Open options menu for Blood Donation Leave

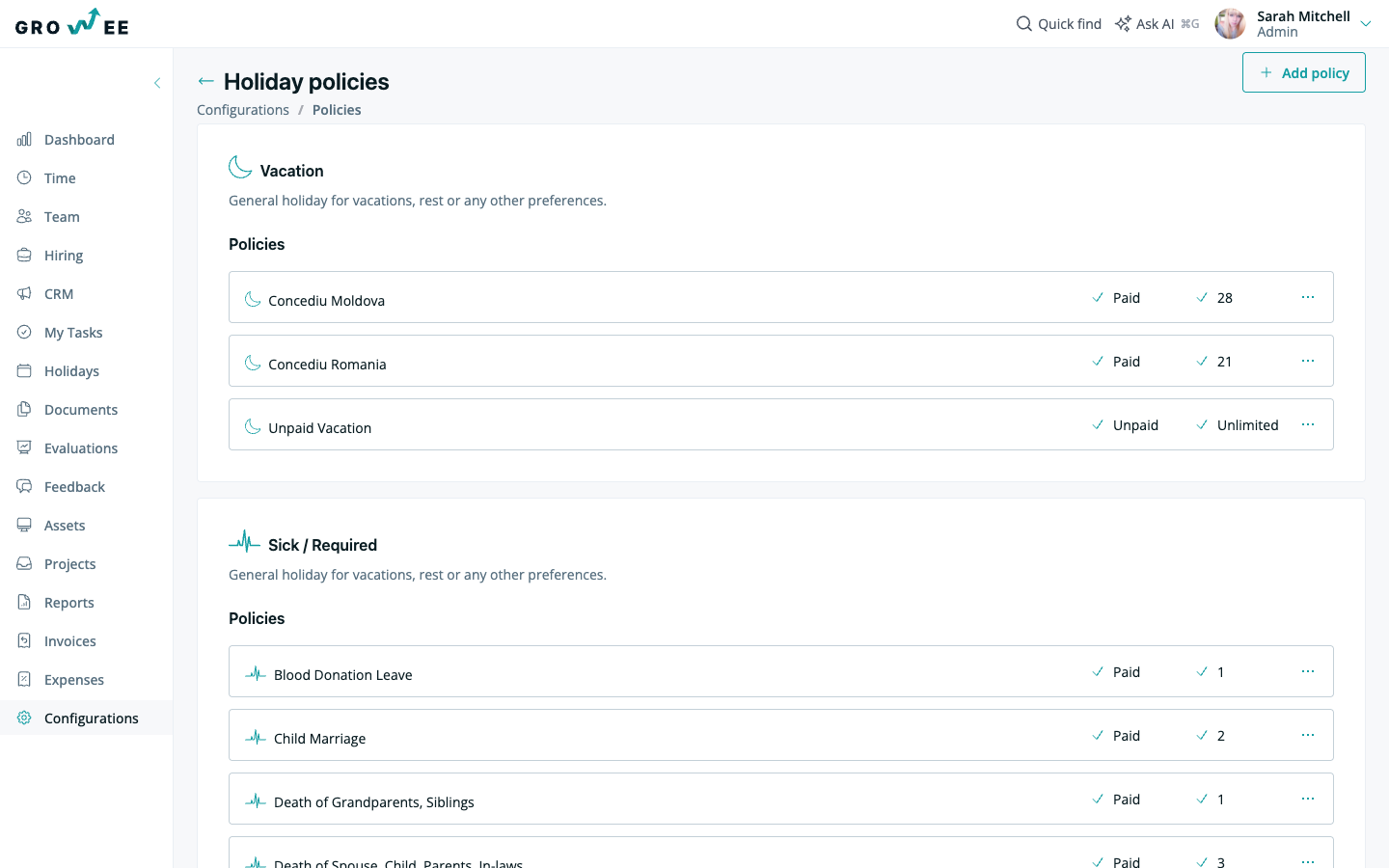[x=1308, y=671]
